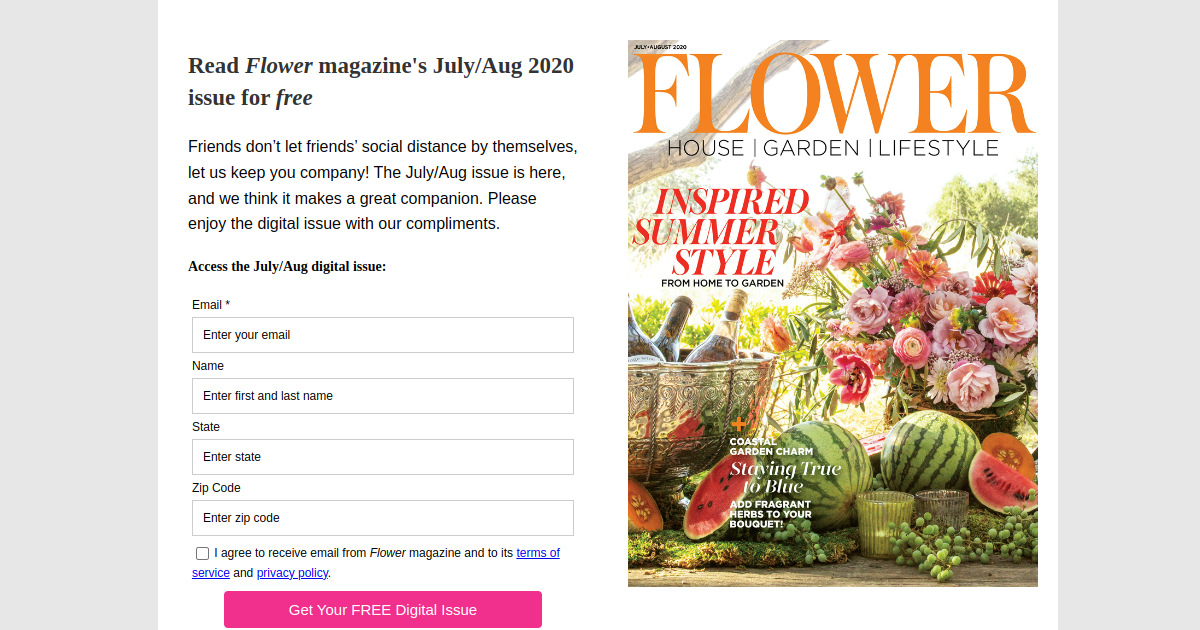Open the privacy policy link
This screenshot has width=1200, height=630.
coord(292,573)
